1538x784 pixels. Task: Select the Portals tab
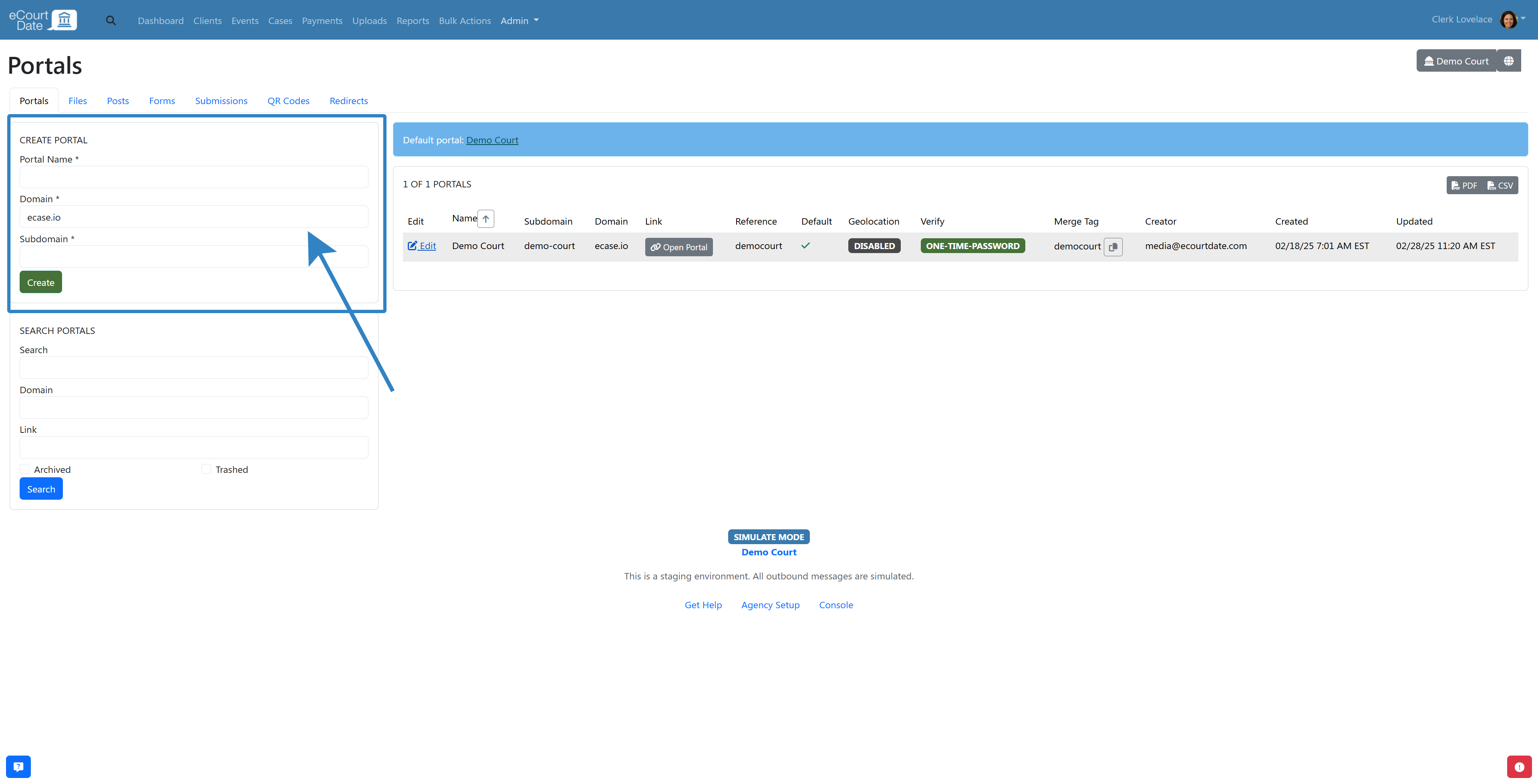click(34, 101)
